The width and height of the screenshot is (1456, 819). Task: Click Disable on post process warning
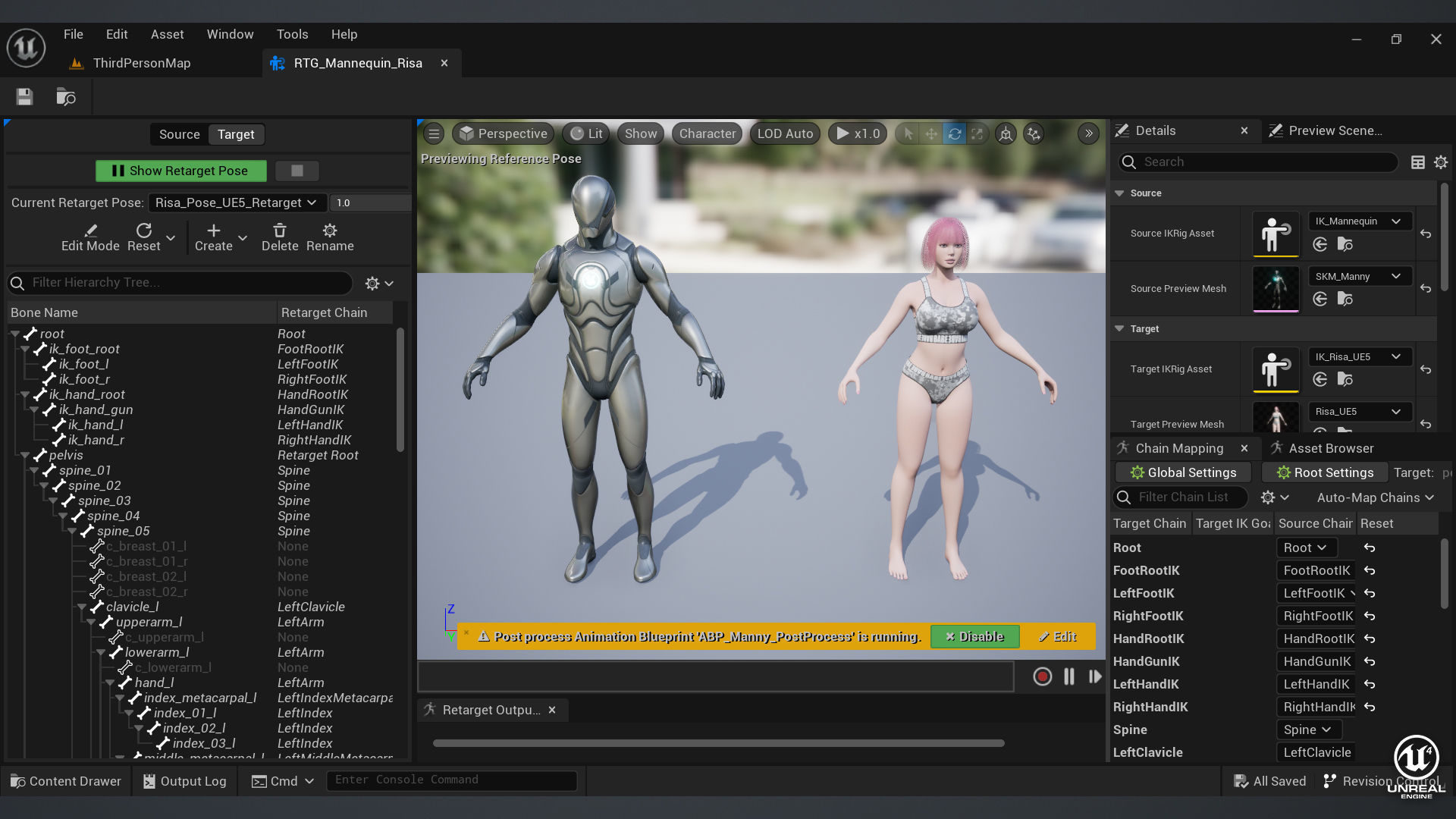pyautogui.click(x=974, y=636)
